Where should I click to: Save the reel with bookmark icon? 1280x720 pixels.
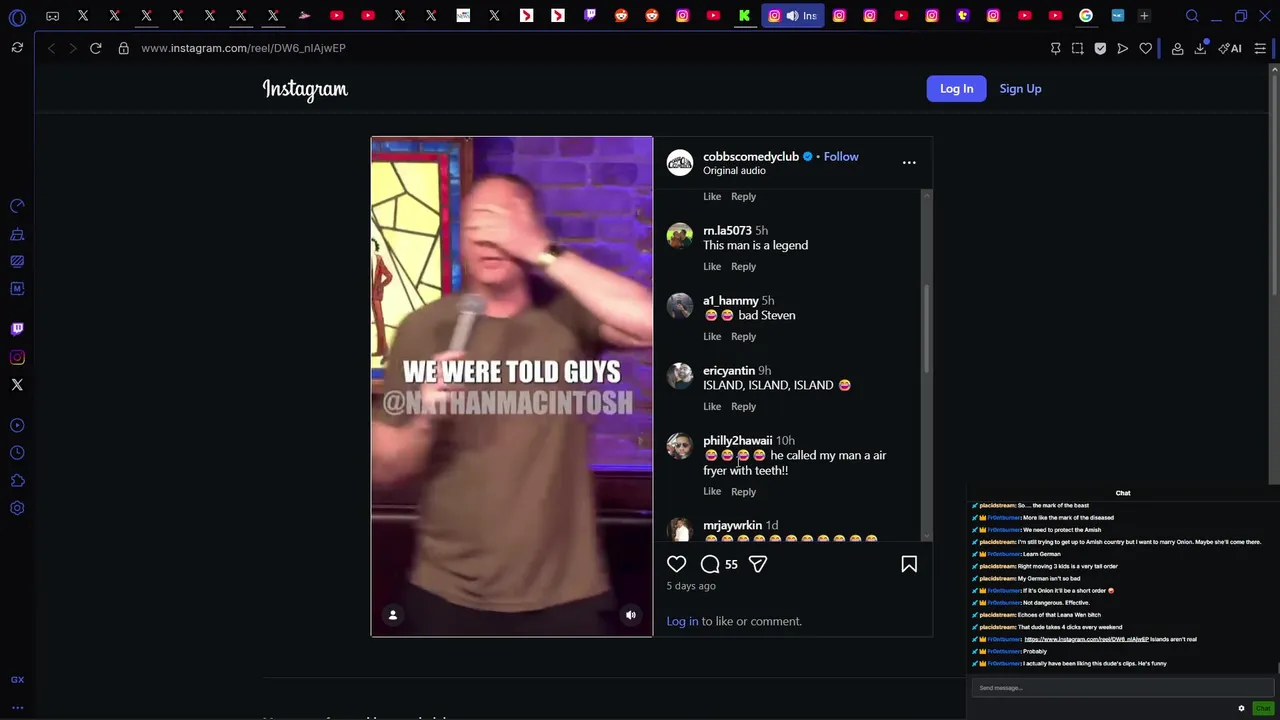[909, 564]
